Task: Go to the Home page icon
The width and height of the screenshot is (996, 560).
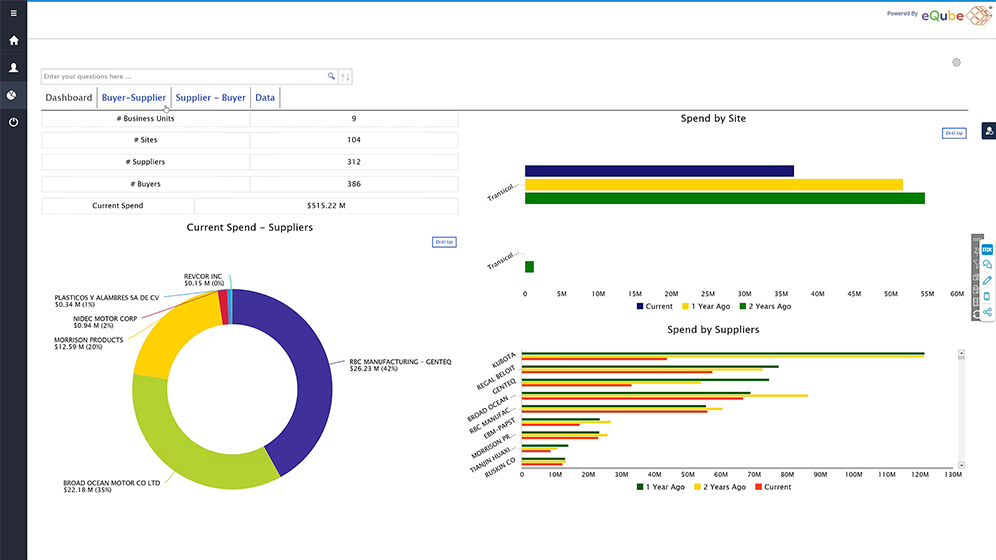Action: pos(13,41)
